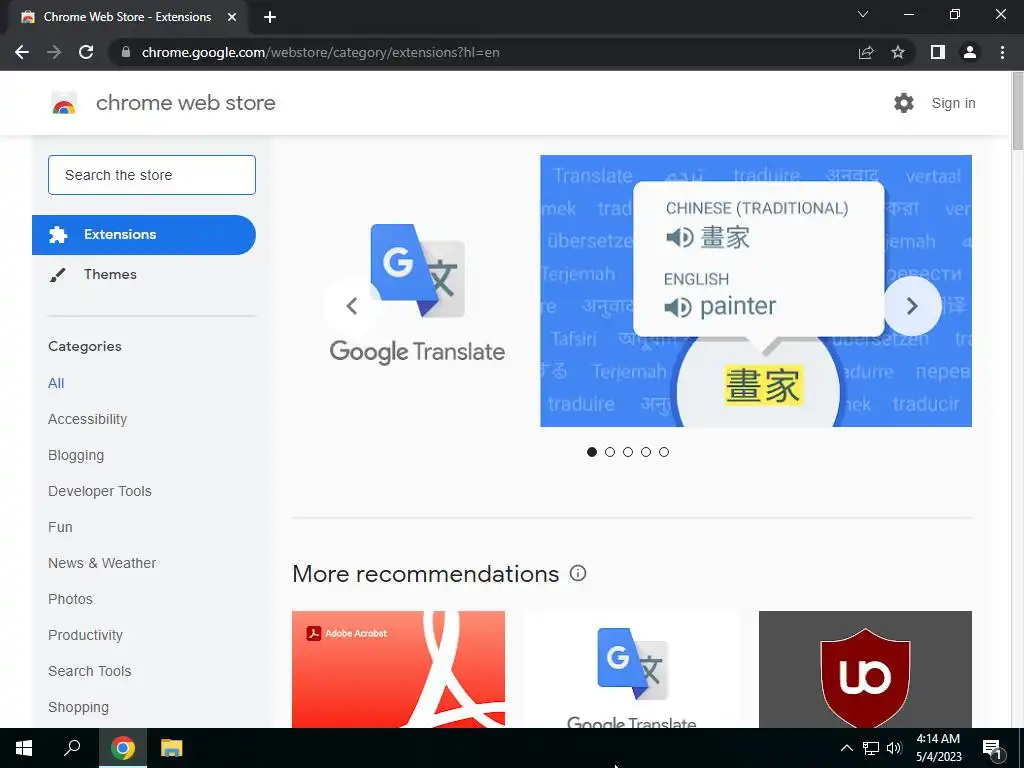
Task: Select the fifth carousel dot
Action: 664,452
